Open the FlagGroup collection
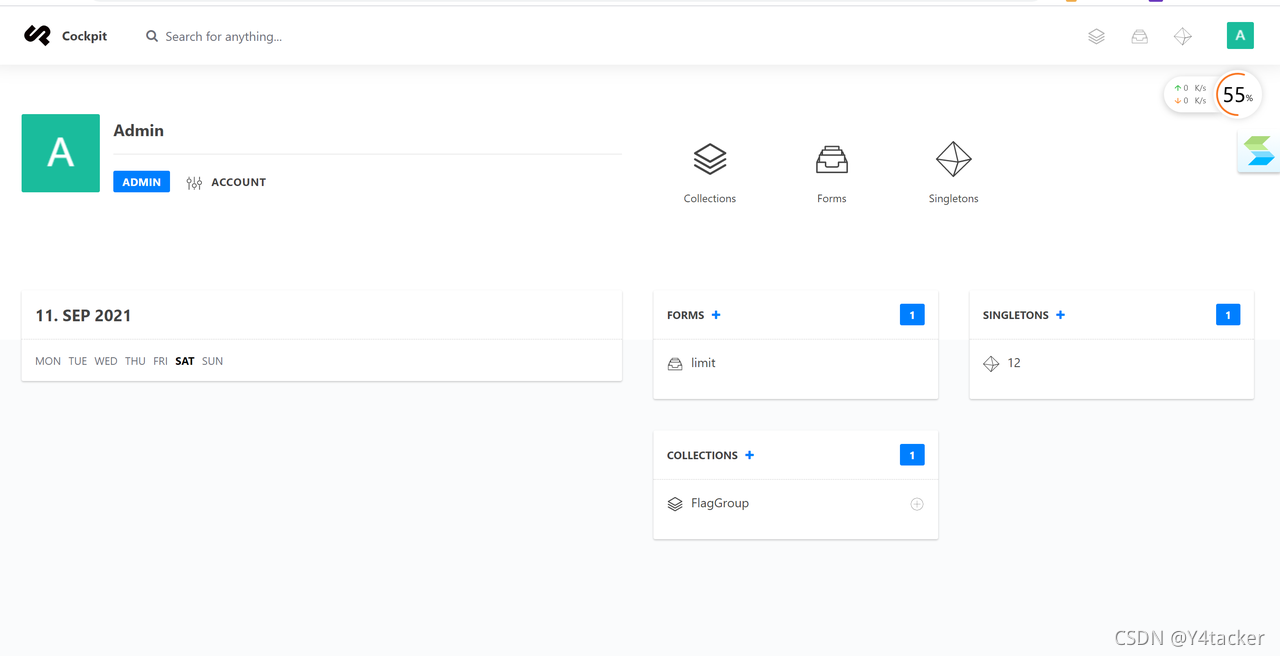This screenshot has height=656, width=1280. tap(720, 503)
